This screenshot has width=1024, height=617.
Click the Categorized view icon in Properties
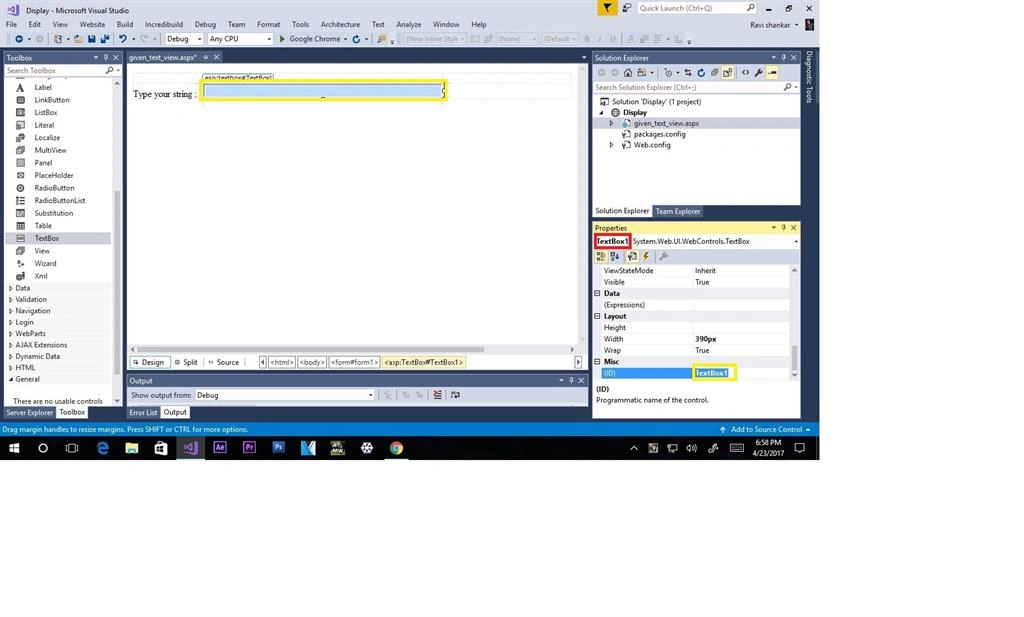(x=601, y=257)
